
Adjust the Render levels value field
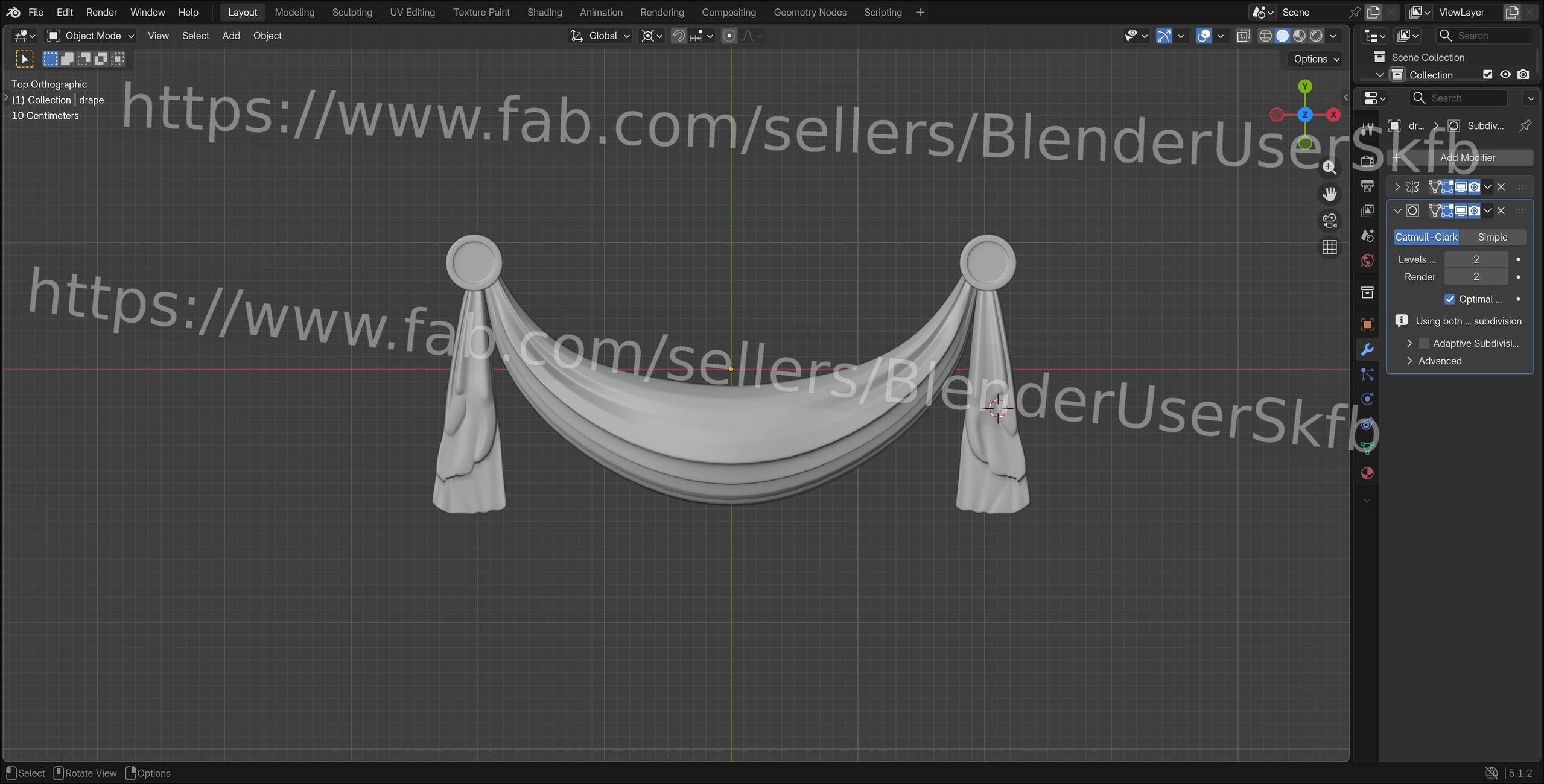coord(1476,277)
